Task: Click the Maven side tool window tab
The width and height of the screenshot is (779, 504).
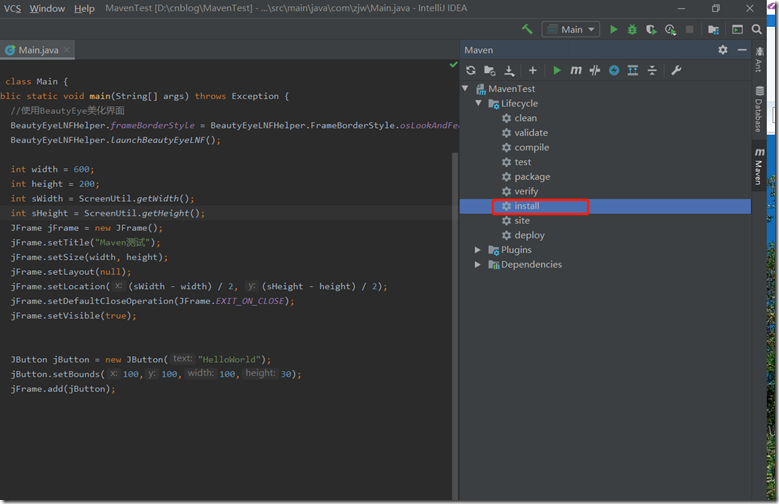Action: point(759,166)
